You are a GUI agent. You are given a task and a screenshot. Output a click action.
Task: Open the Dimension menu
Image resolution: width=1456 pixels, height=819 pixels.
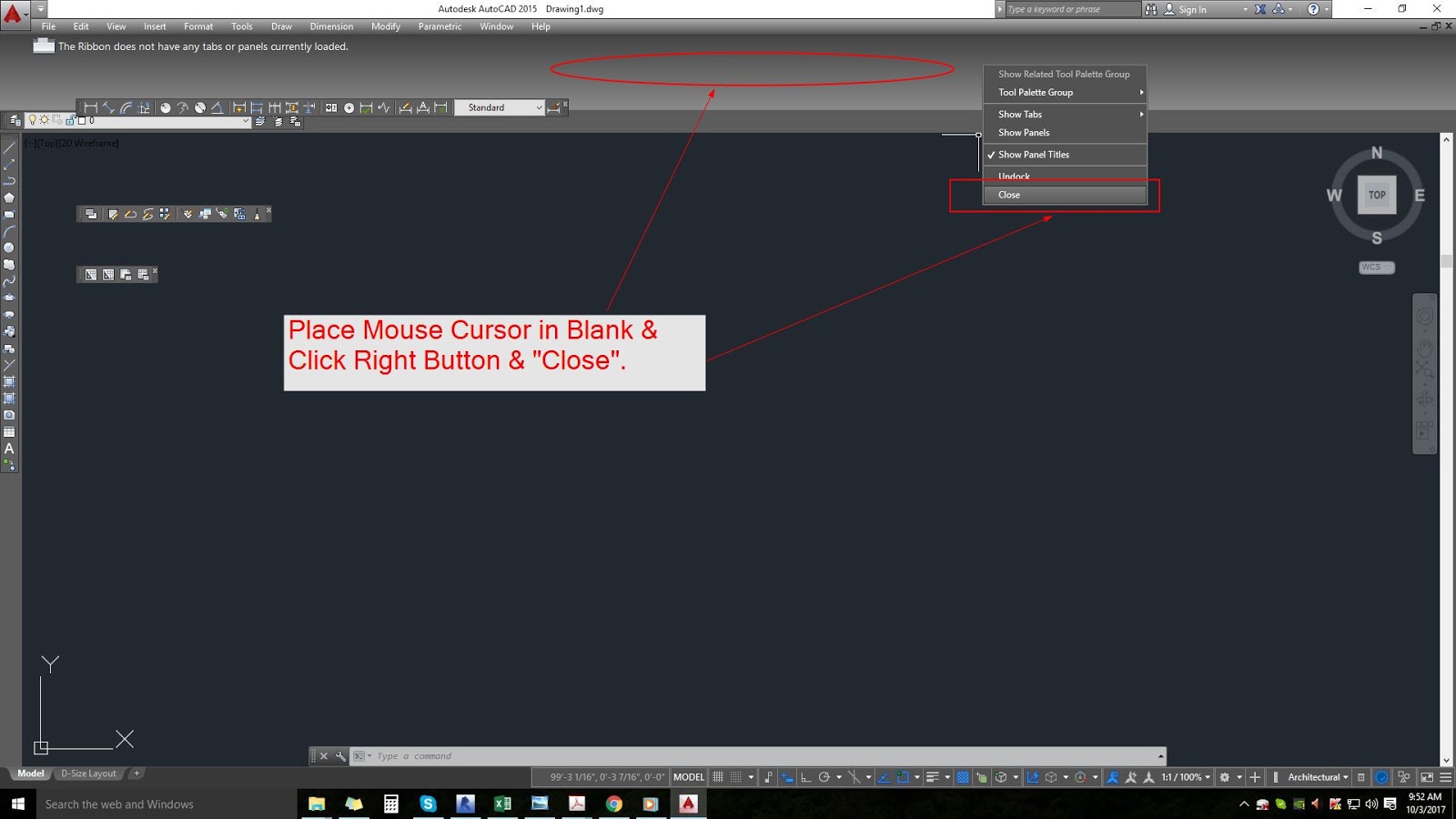point(331,26)
